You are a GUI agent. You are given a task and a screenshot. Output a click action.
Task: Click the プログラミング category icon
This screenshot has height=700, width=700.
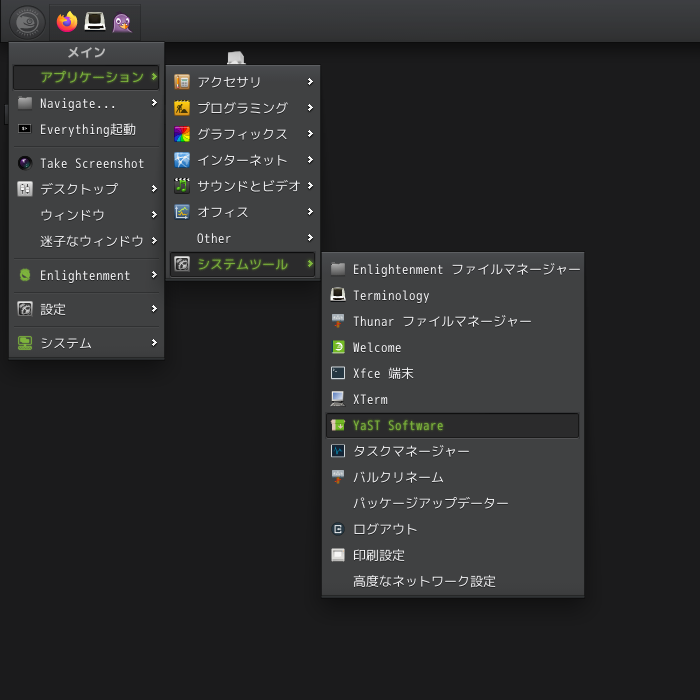tap(182, 108)
